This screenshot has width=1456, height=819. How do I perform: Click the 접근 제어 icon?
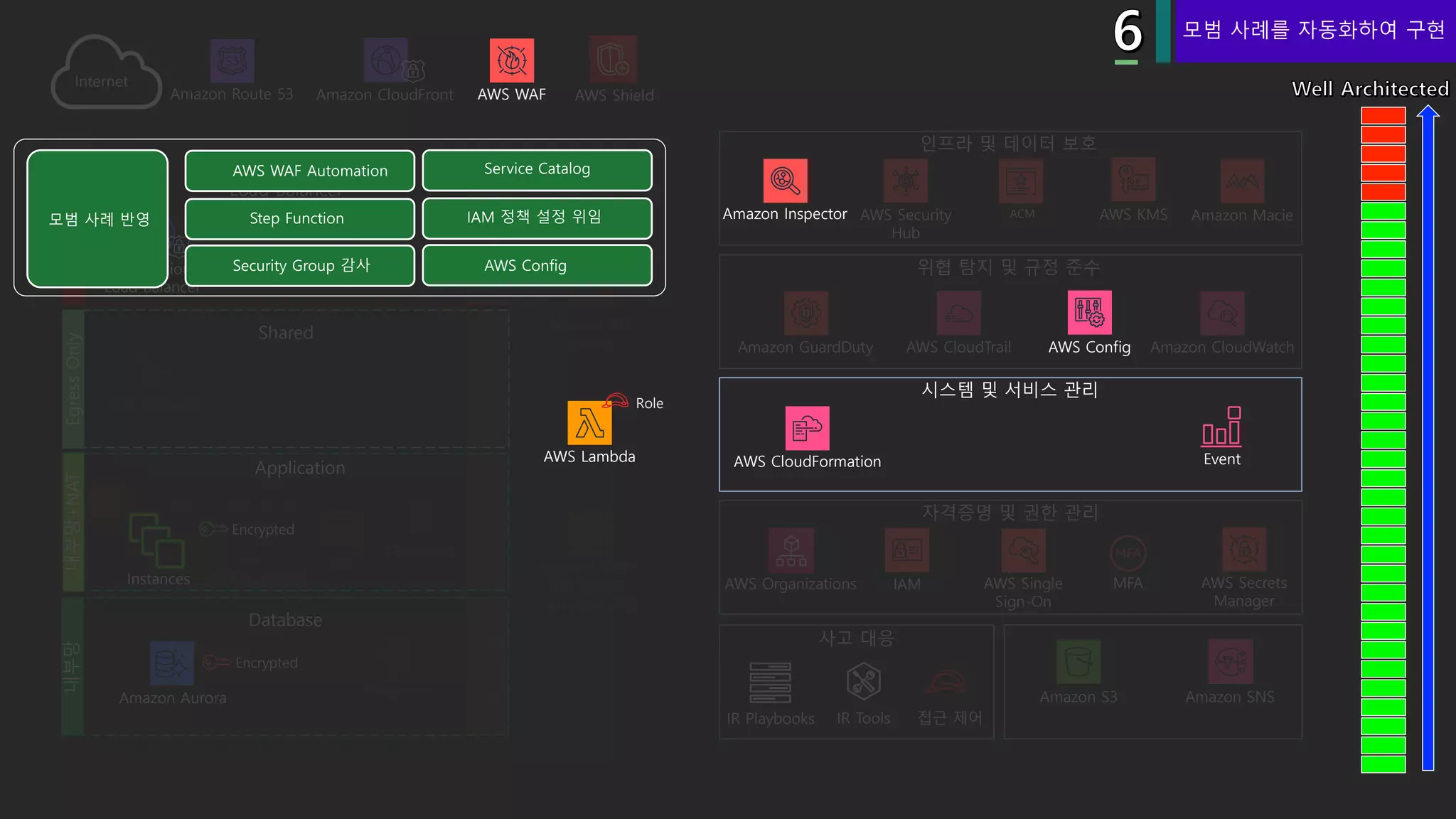coord(946,682)
